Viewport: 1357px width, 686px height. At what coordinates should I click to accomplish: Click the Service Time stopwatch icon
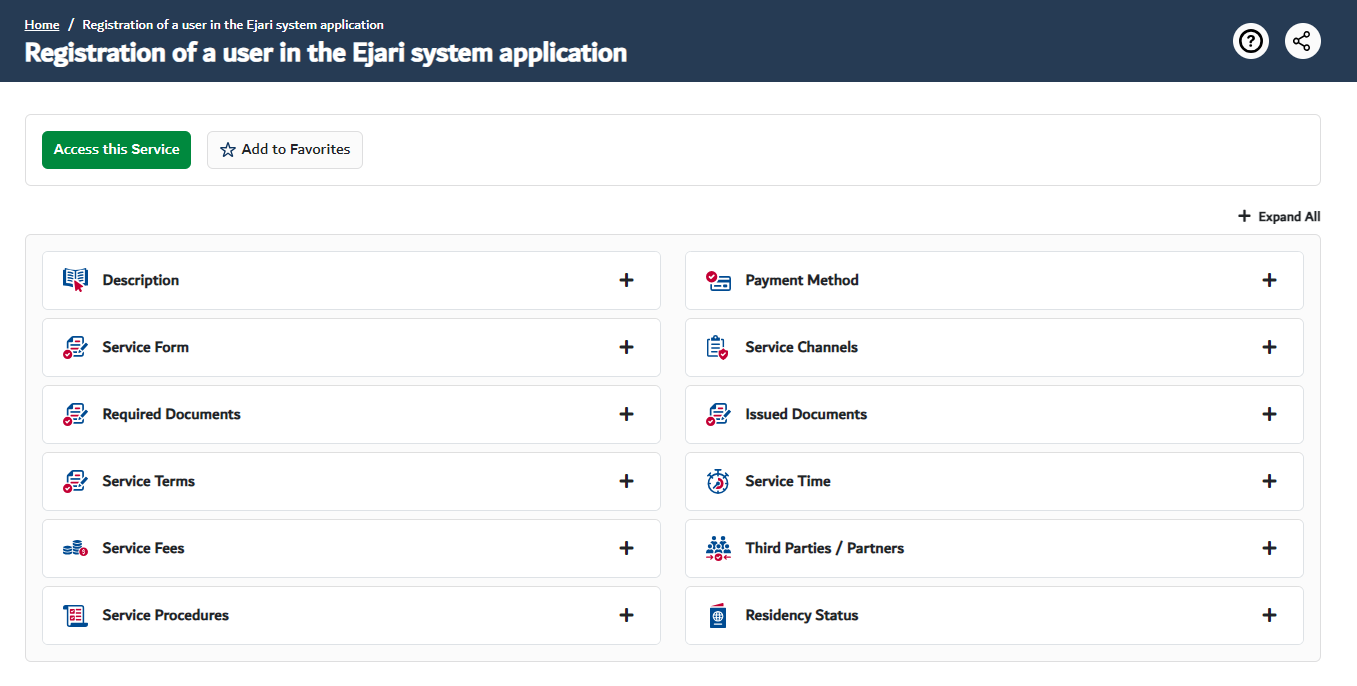718,481
